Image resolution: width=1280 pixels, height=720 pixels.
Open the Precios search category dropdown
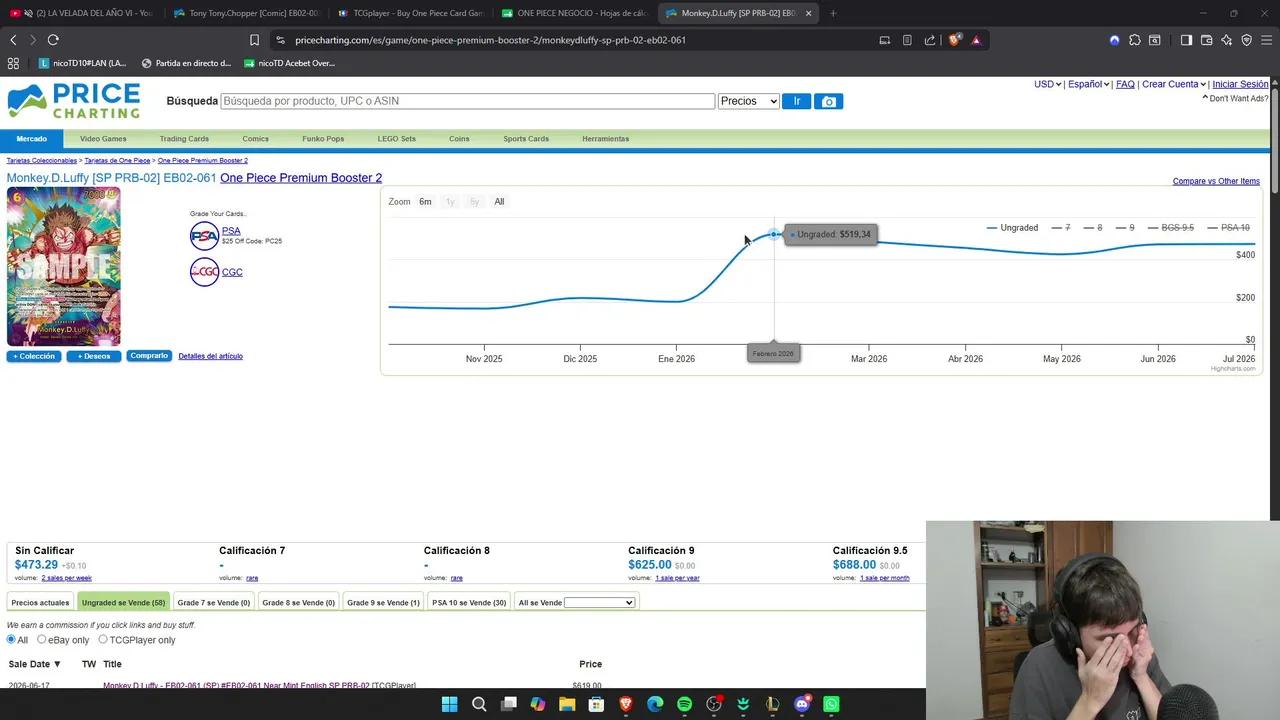(748, 101)
